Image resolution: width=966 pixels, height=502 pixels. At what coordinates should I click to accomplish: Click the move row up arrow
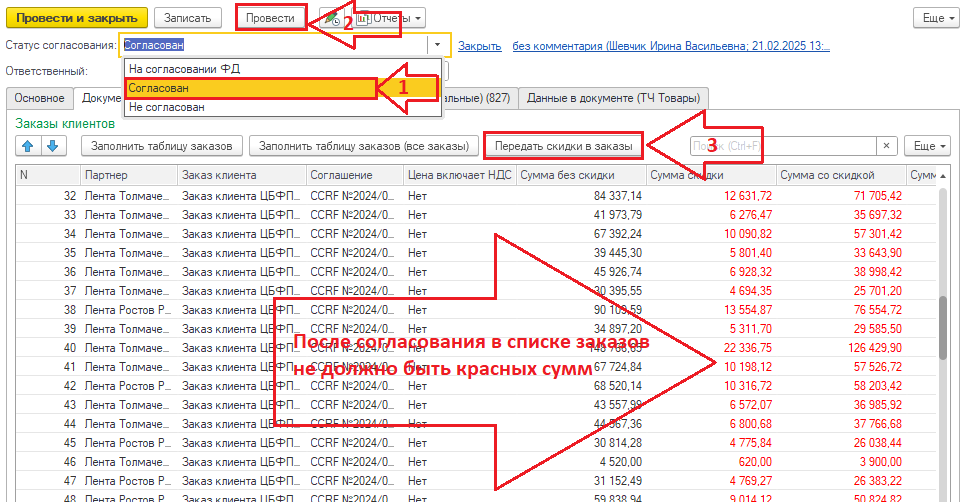pyautogui.click(x=27, y=146)
